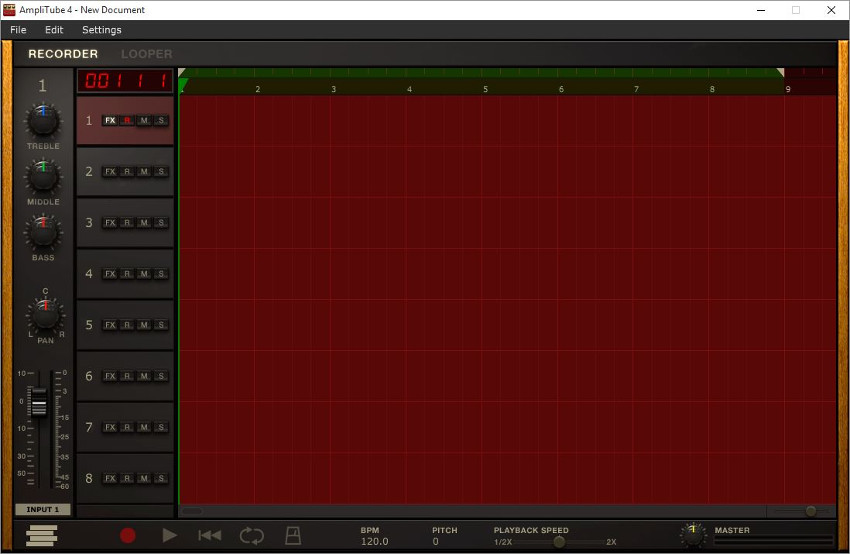Mute track 2
The image size is (850, 554).
coord(144,171)
